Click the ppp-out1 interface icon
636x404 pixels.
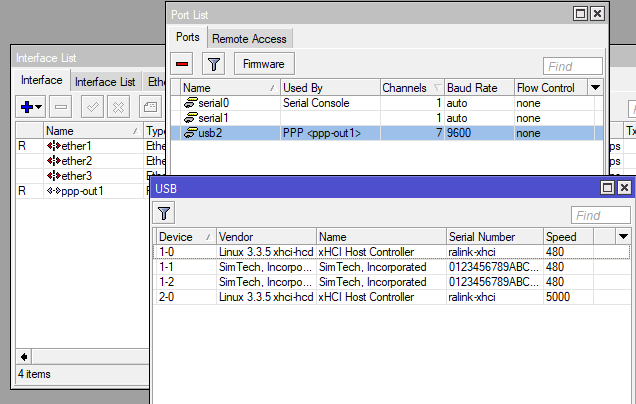click(54, 191)
